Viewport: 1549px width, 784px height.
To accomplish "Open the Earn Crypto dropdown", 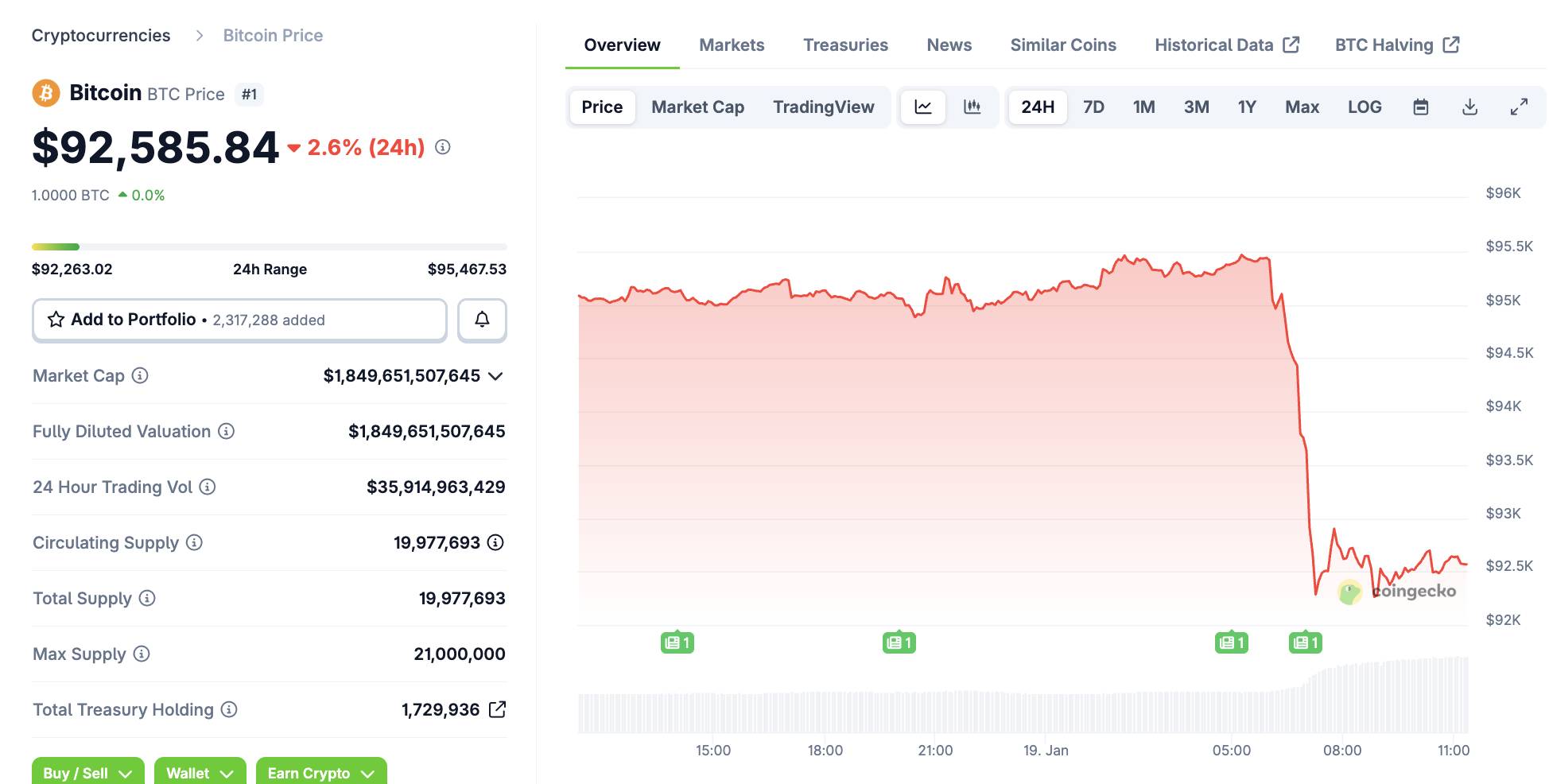I will point(320,772).
